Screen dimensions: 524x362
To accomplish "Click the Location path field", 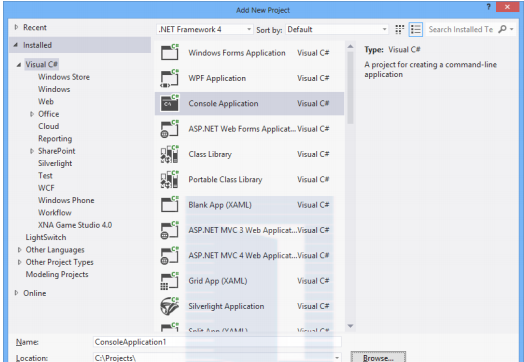I will [x=217, y=358].
